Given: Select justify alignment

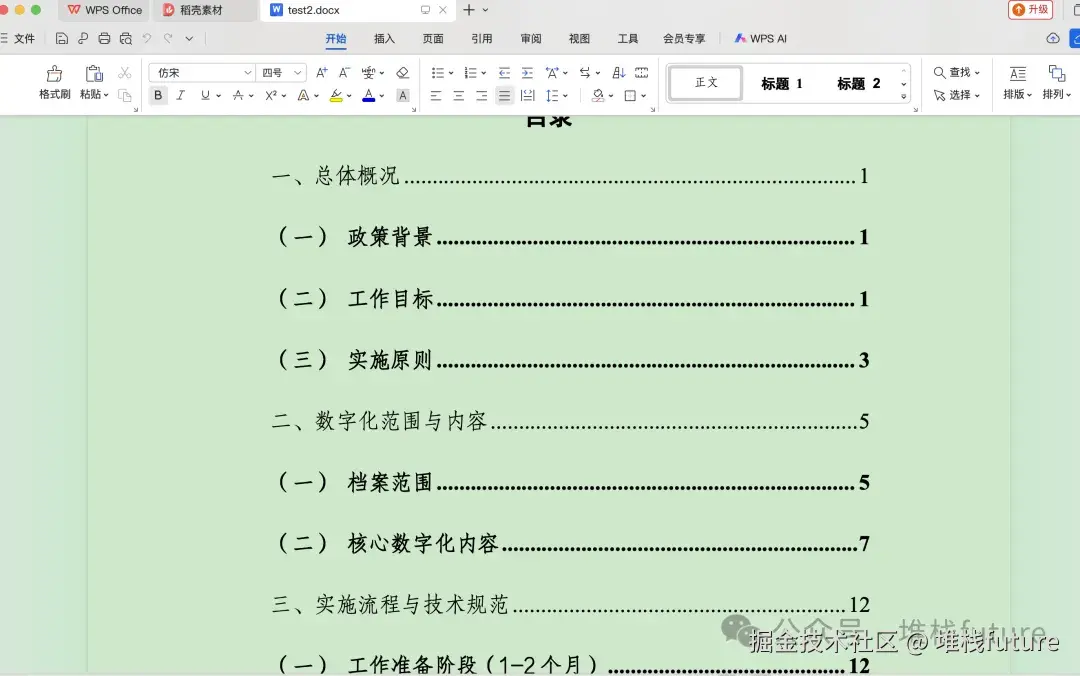Looking at the screenshot, I should point(505,96).
